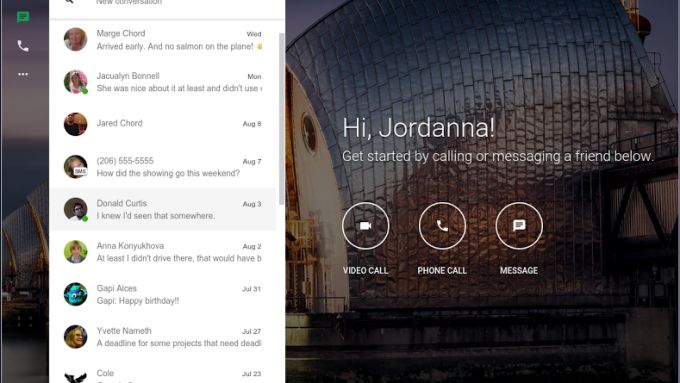680x383 pixels.
Task: Click the 'Aug 2' timestamp on Anna Konyukhova
Action: tap(252, 247)
